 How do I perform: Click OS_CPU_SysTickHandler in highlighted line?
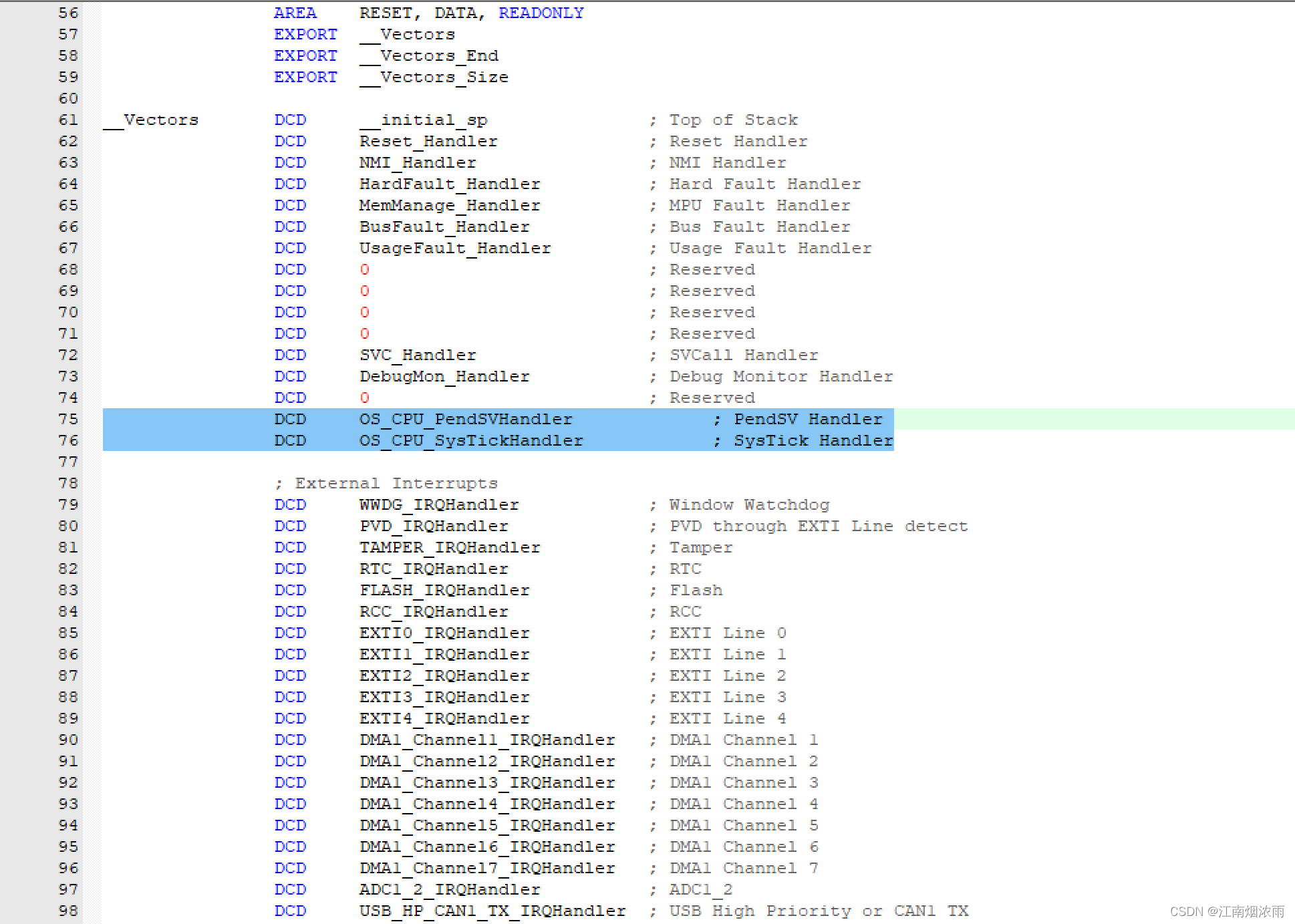coord(471,440)
